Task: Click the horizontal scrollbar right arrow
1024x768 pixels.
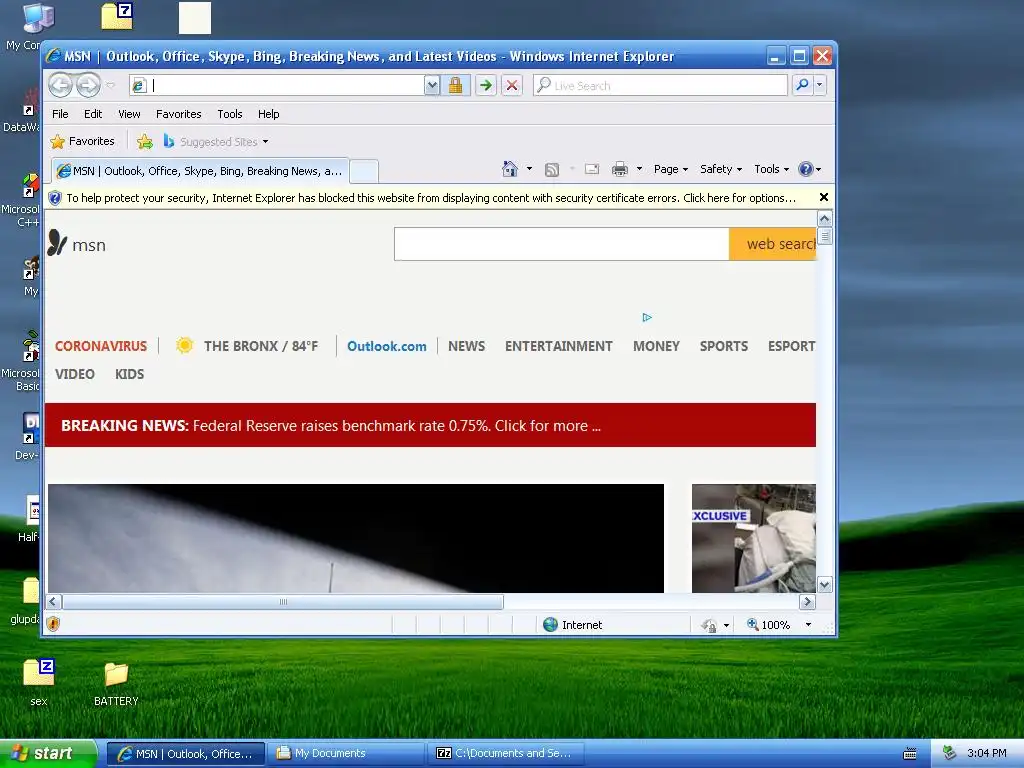Action: click(807, 601)
